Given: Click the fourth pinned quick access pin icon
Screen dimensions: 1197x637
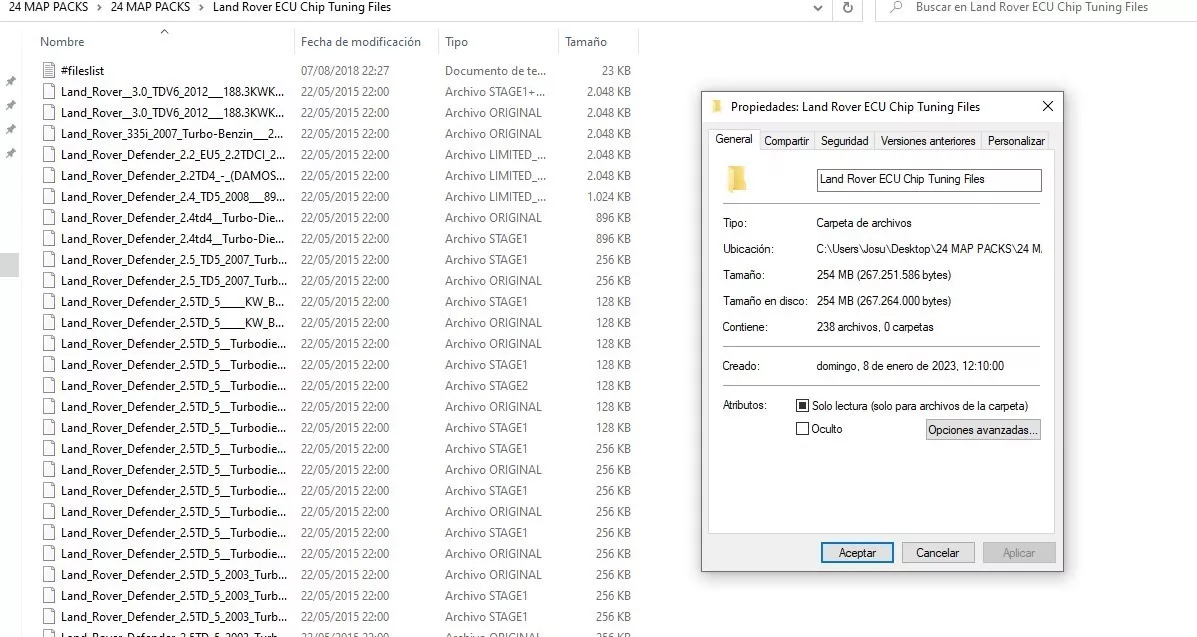Looking at the screenshot, I should pyautogui.click(x=11, y=154).
